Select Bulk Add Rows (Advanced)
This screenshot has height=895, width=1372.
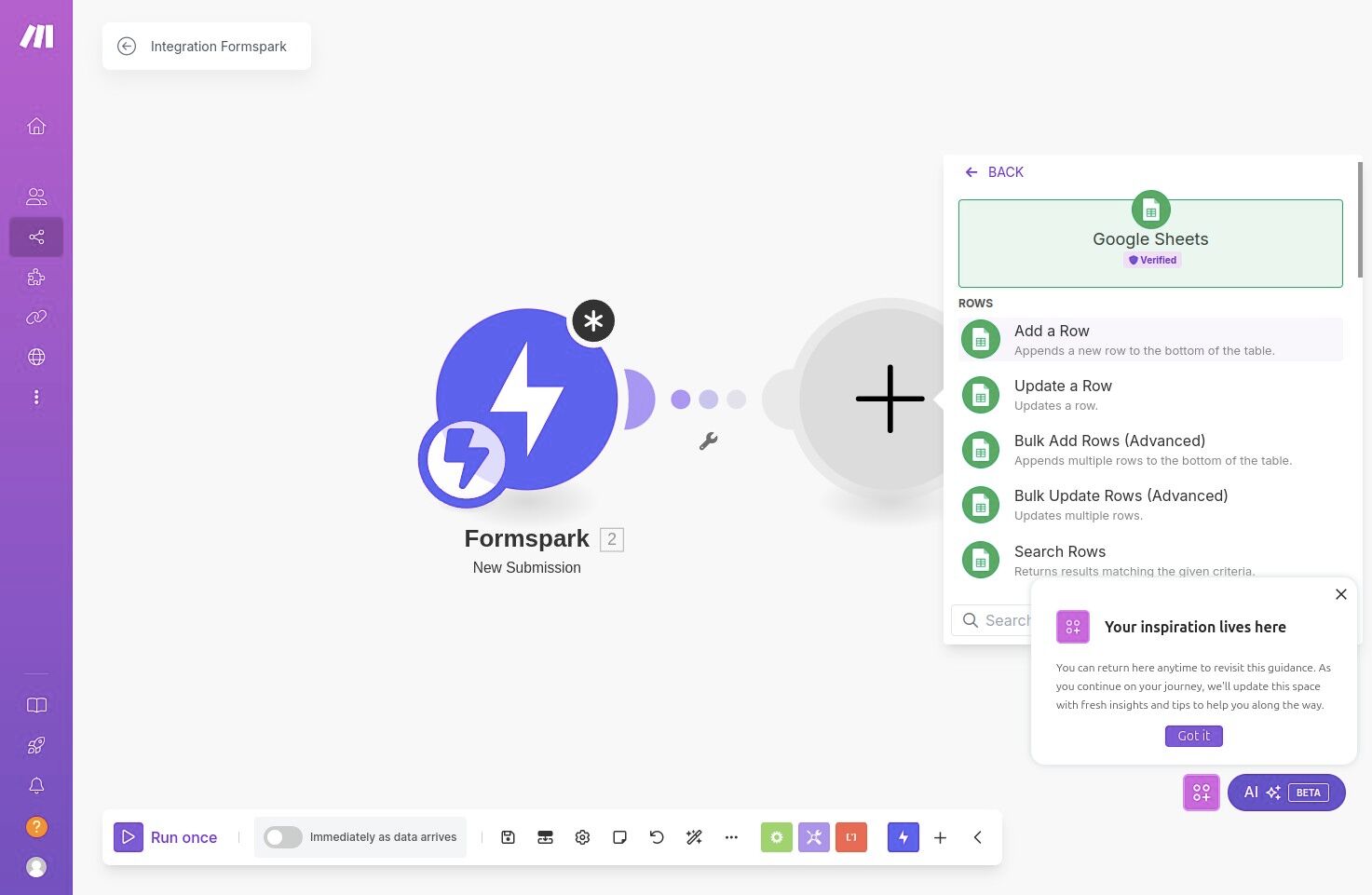(1150, 450)
